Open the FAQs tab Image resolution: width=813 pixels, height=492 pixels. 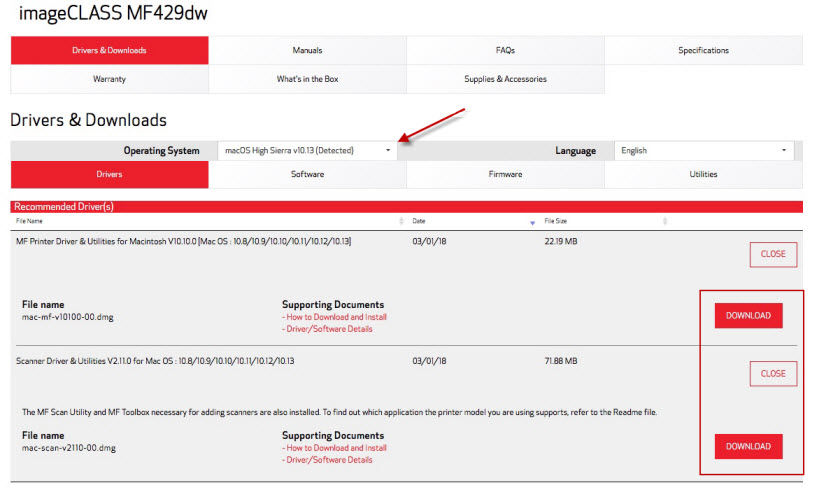pos(506,50)
